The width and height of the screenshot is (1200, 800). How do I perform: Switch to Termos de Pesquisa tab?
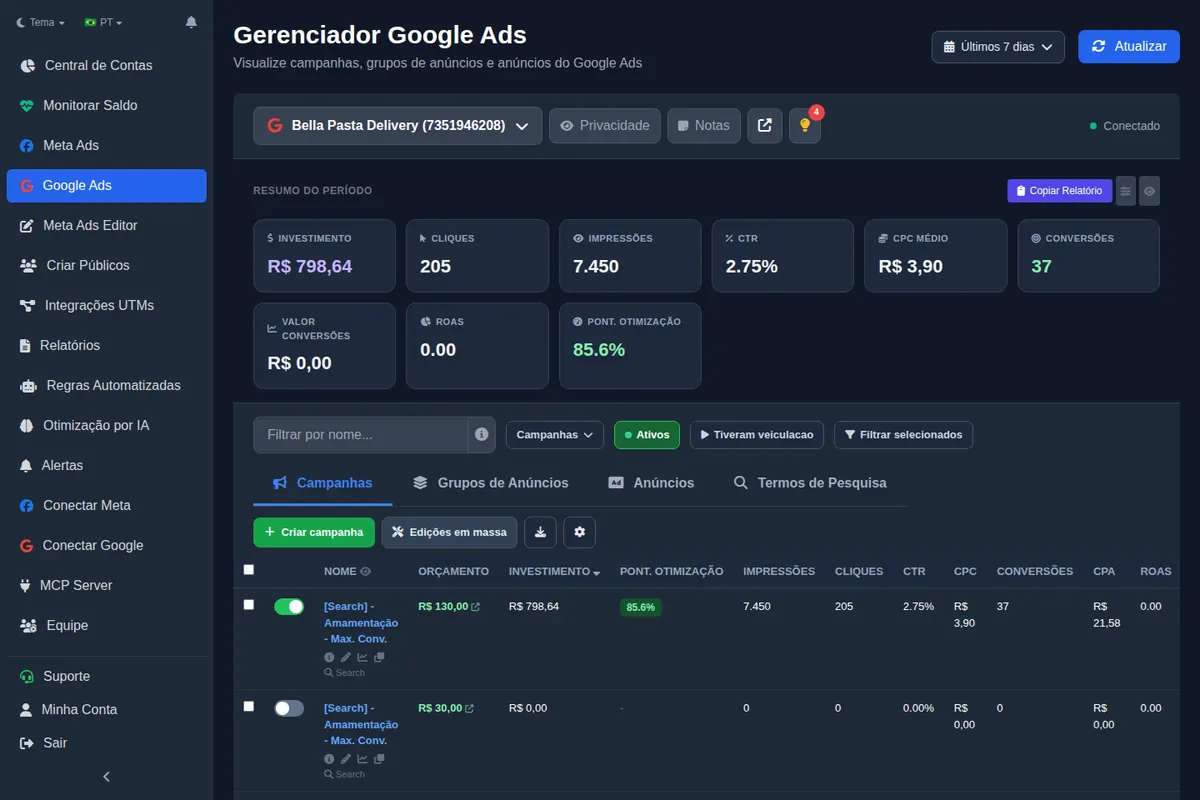pyautogui.click(x=810, y=483)
